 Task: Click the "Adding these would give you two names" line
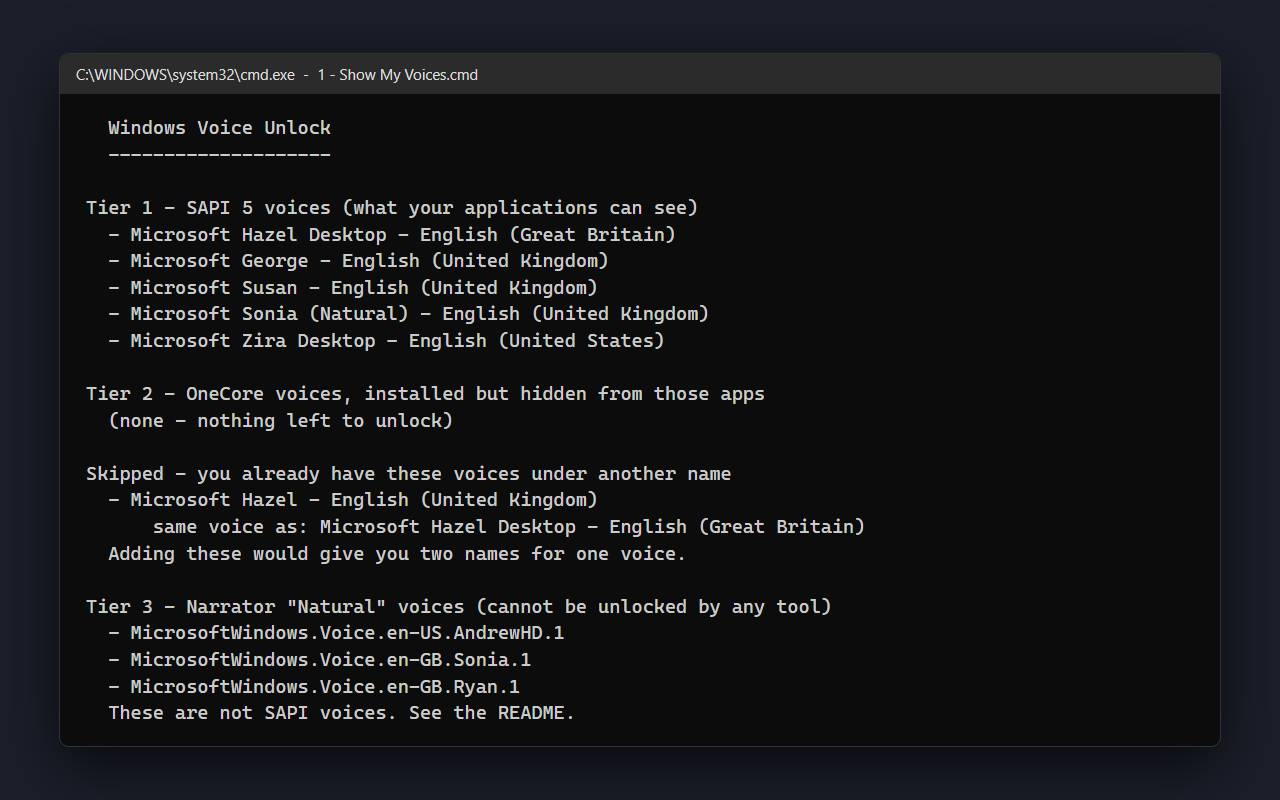pos(397,553)
